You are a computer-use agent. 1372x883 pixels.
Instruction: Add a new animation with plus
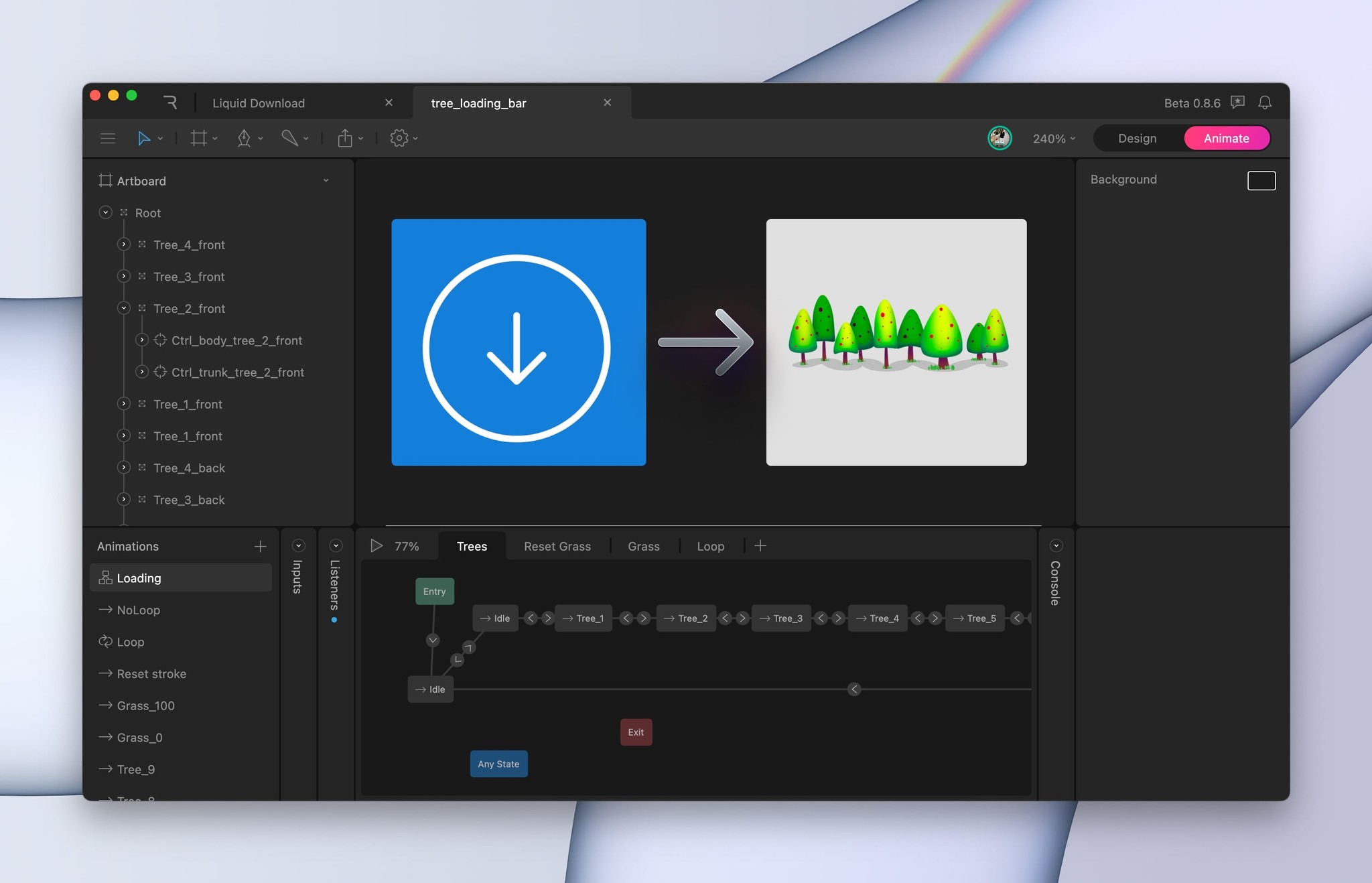[x=260, y=547]
